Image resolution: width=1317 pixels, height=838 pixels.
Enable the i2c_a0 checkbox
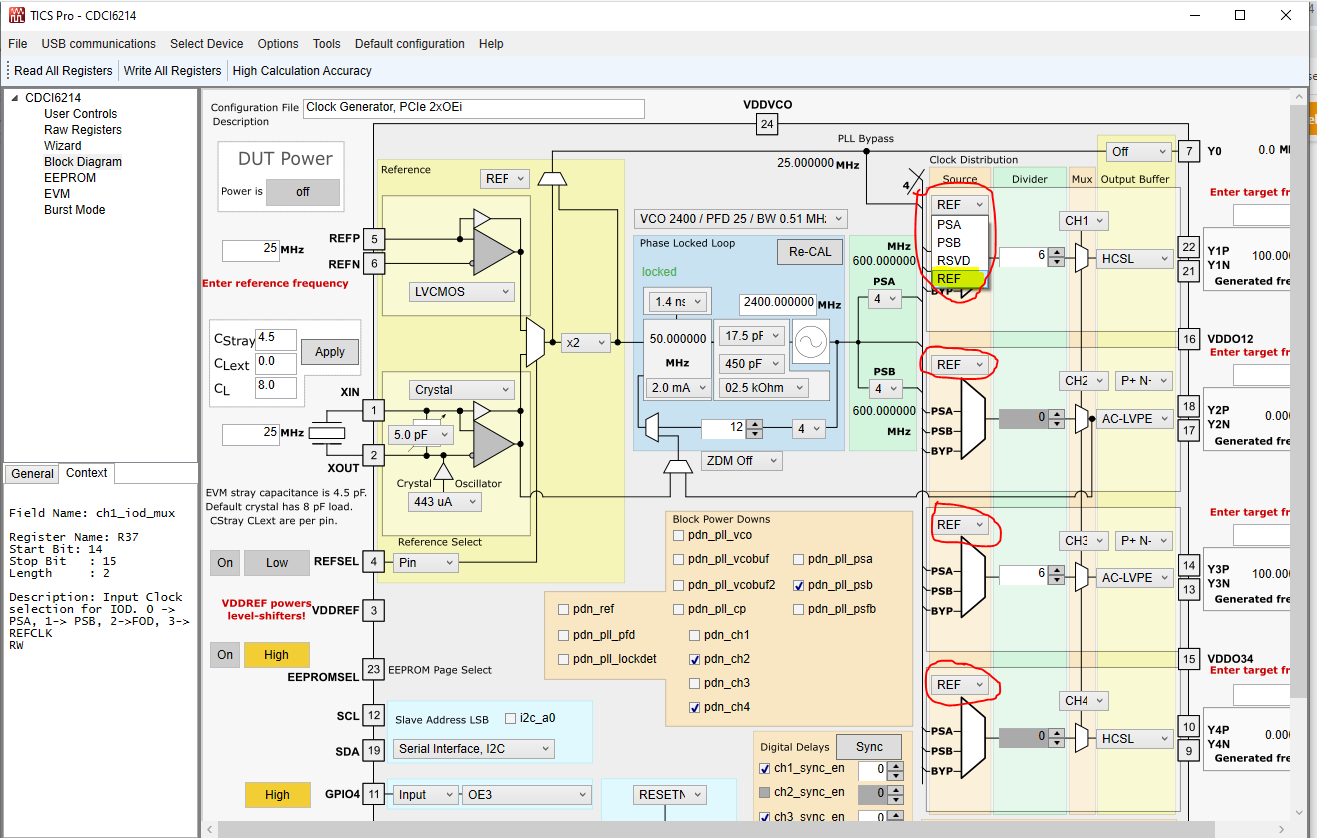[x=511, y=718]
